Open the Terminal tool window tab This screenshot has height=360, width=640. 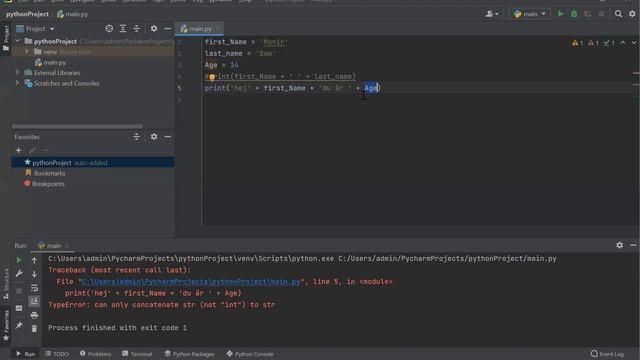tap(137, 354)
